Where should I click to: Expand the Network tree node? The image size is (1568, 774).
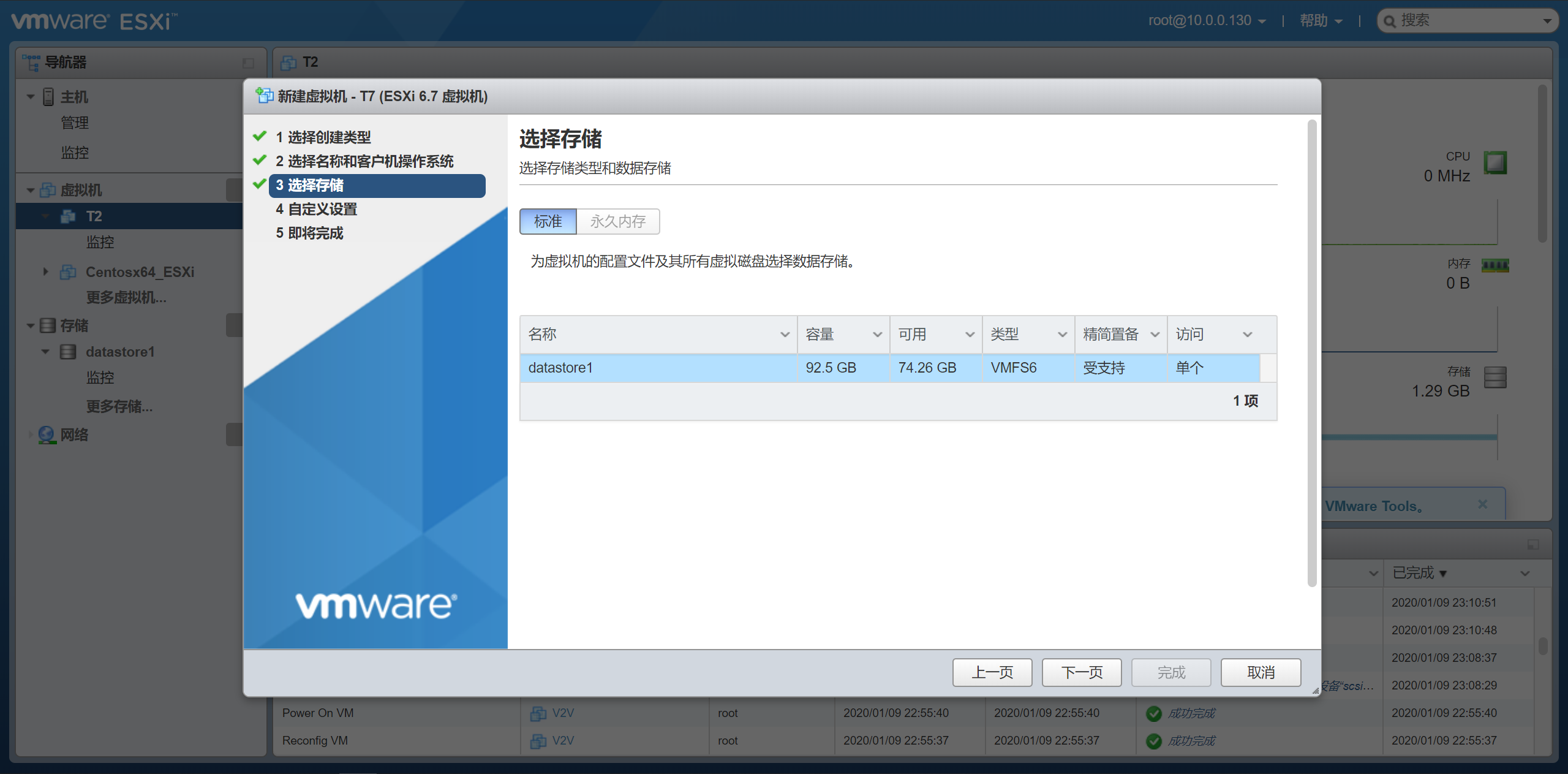[x=31, y=434]
